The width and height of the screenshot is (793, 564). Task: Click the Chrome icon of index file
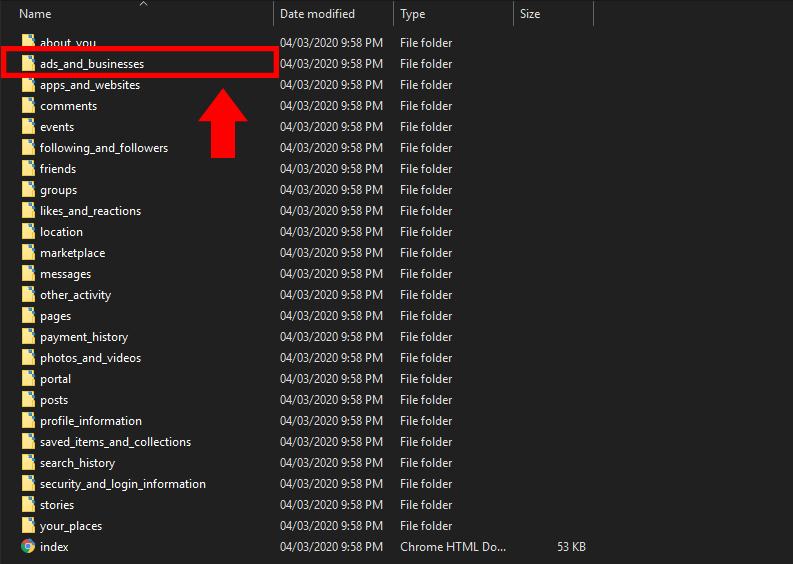coord(28,546)
